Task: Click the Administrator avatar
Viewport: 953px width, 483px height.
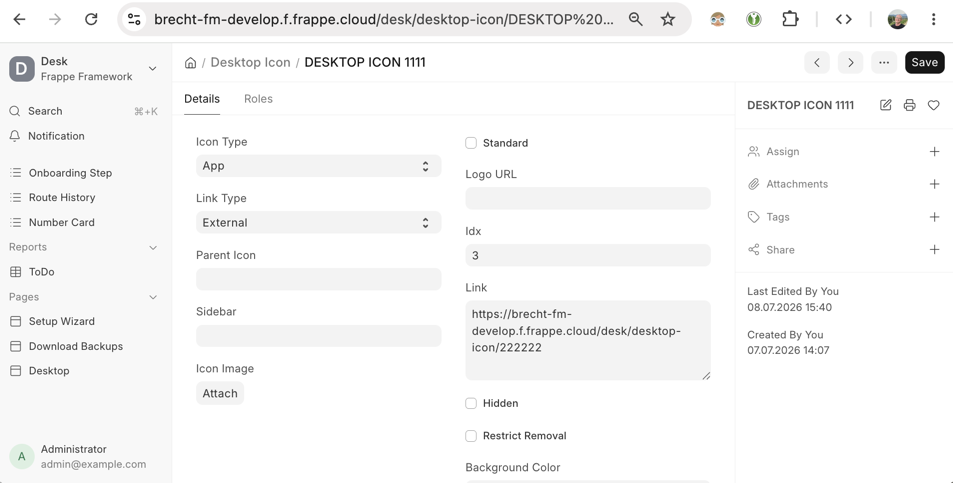Action: pos(21,456)
